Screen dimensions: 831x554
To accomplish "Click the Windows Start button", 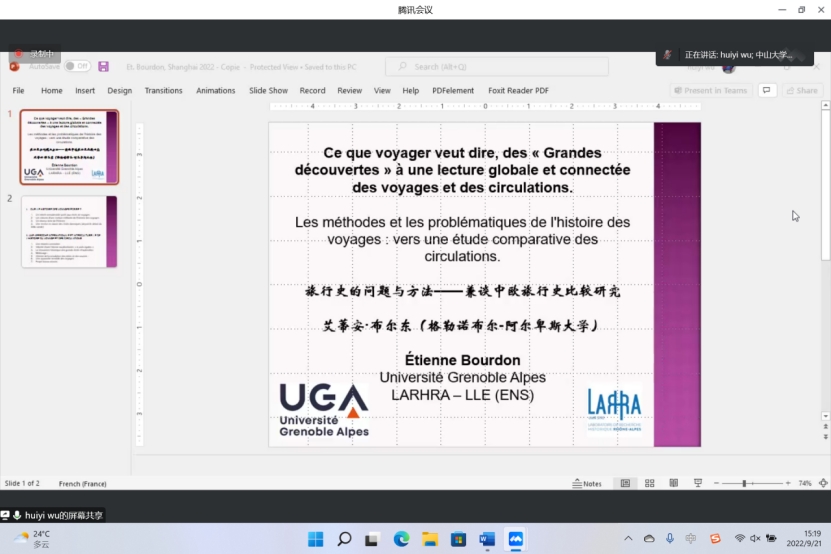I will pos(315,539).
